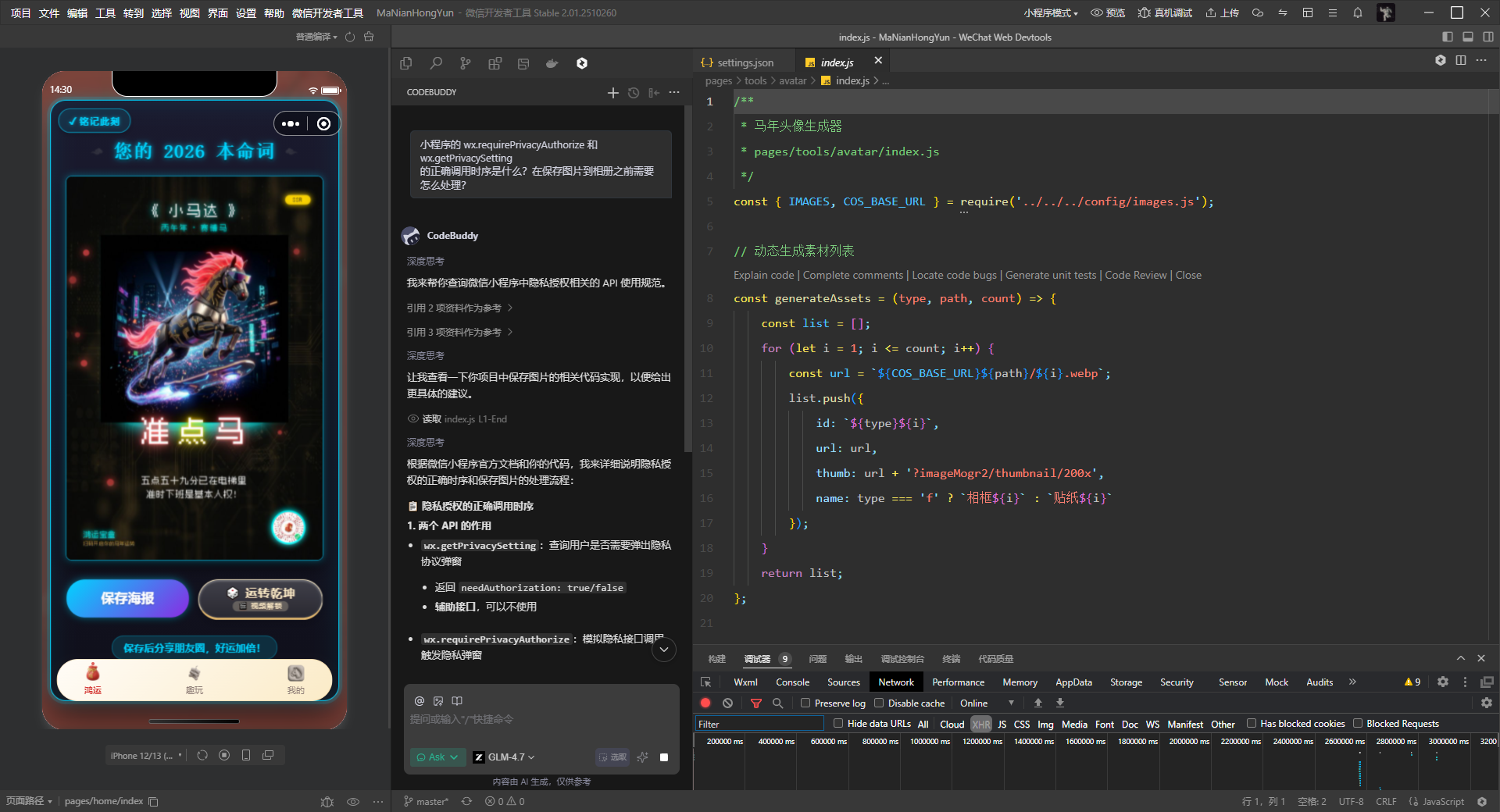Click the new chat plus icon in CodeBuddy
1500x812 pixels.
pos(613,93)
